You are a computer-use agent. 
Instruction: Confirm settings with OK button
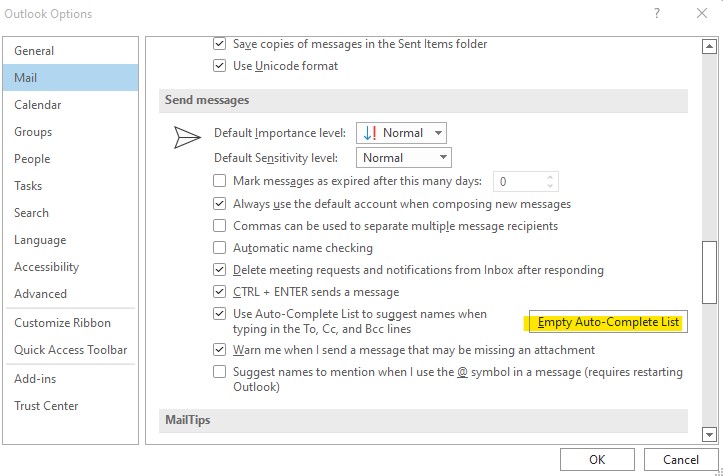click(x=597, y=459)
